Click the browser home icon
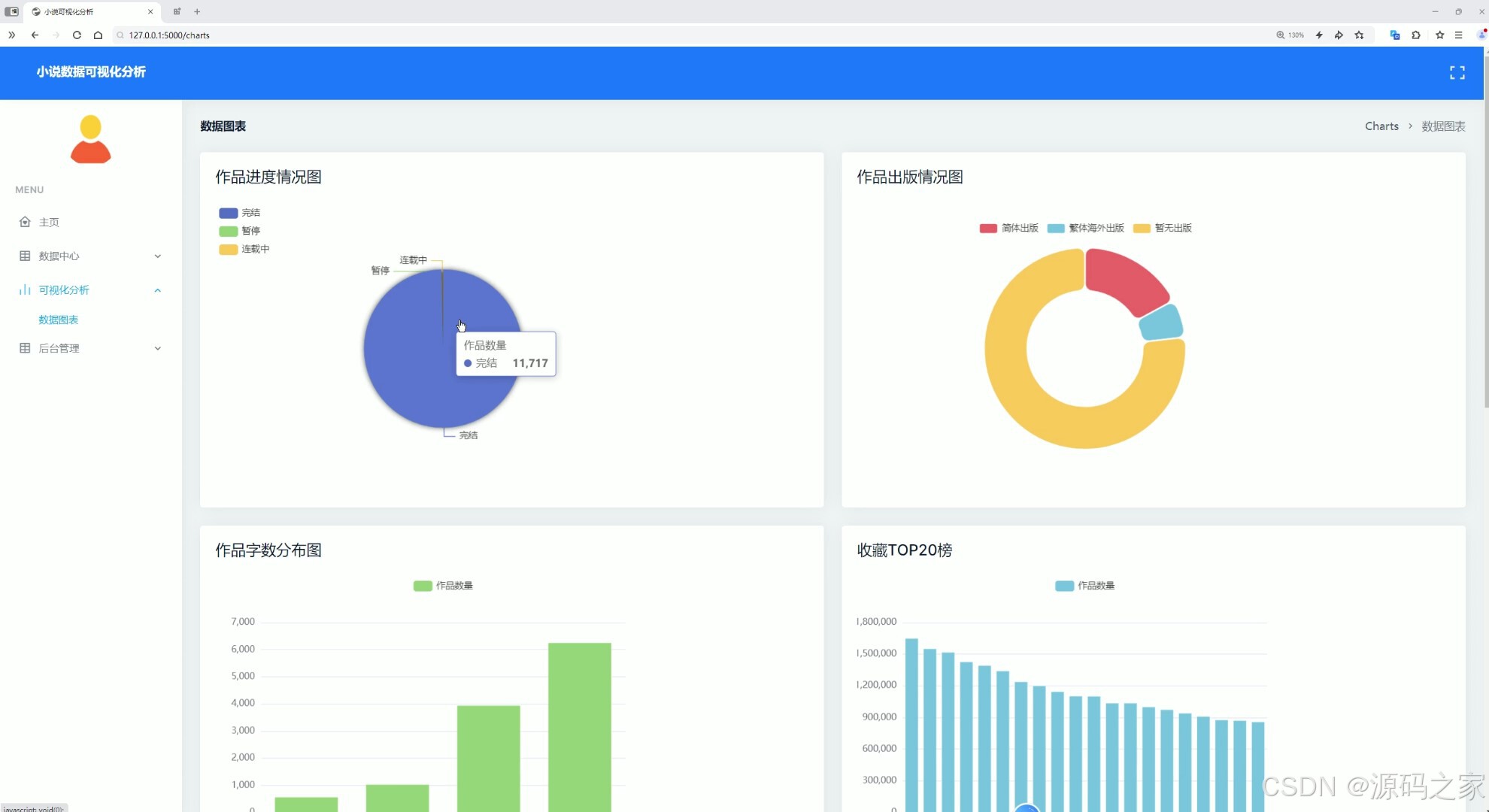Image resolution: width=1489 pixels, height=812 pixels. (x=98, y=35)
